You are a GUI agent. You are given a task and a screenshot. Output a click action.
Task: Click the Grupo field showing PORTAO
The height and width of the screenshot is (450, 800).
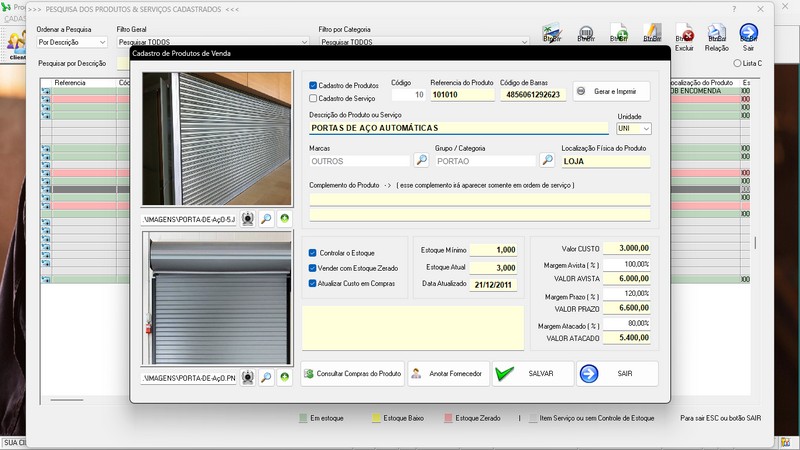485,161
